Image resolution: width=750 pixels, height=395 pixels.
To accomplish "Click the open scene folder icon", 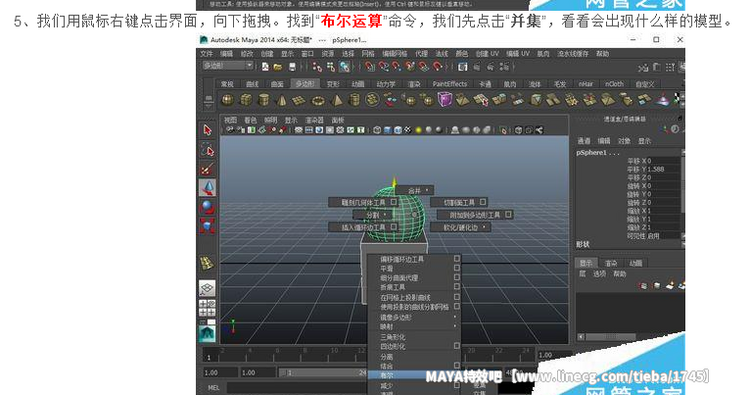I will point(277,67).
